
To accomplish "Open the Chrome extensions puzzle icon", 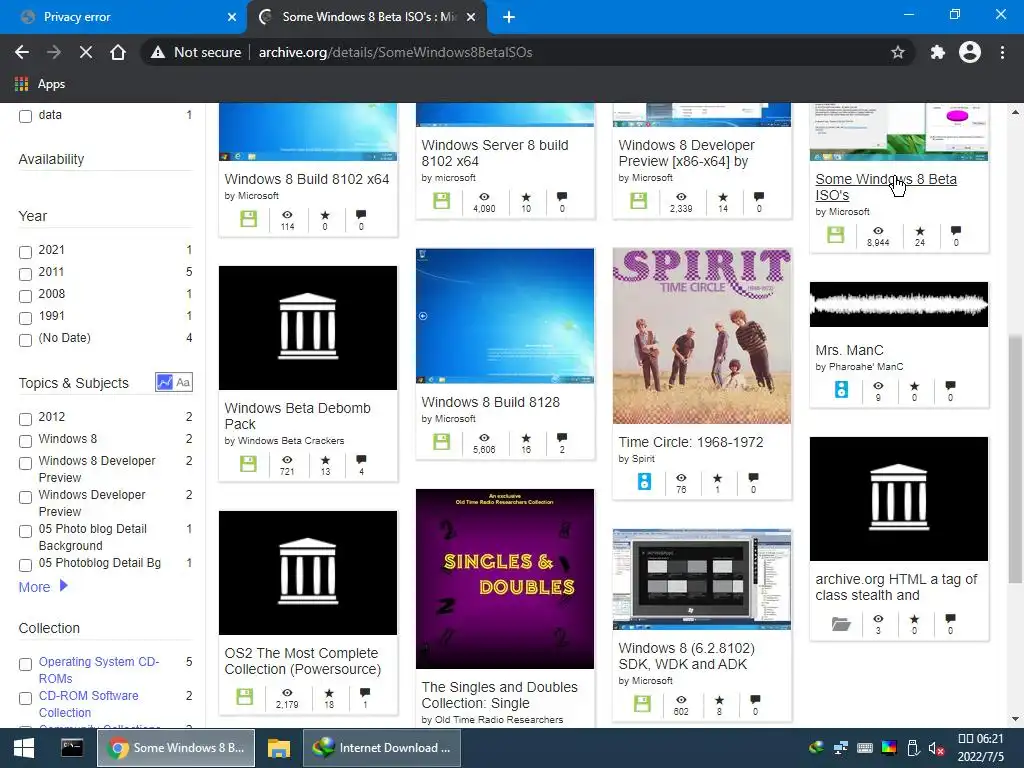I will click(937, 52).
